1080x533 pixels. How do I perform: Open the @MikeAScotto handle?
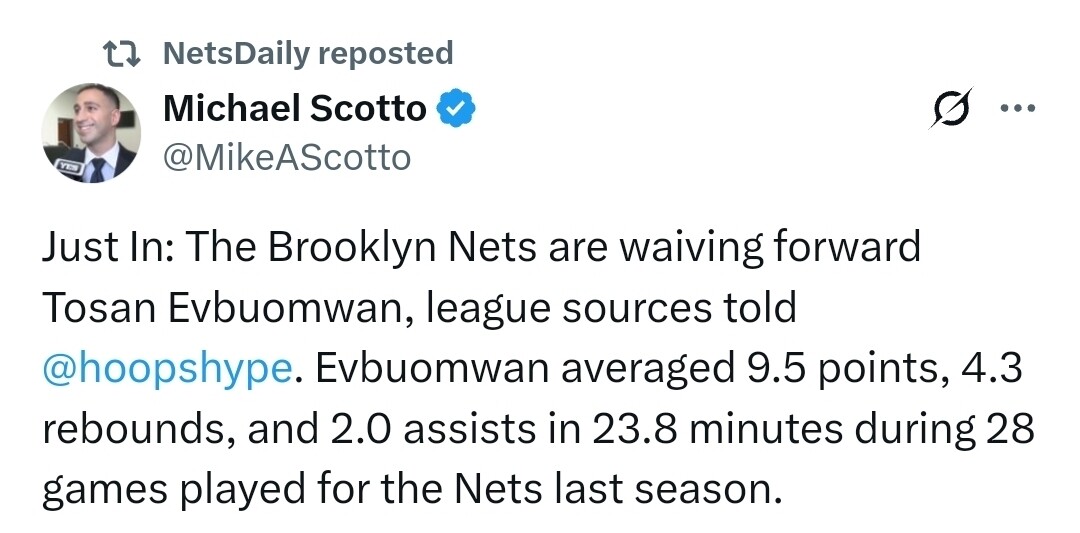click(286, 157)
